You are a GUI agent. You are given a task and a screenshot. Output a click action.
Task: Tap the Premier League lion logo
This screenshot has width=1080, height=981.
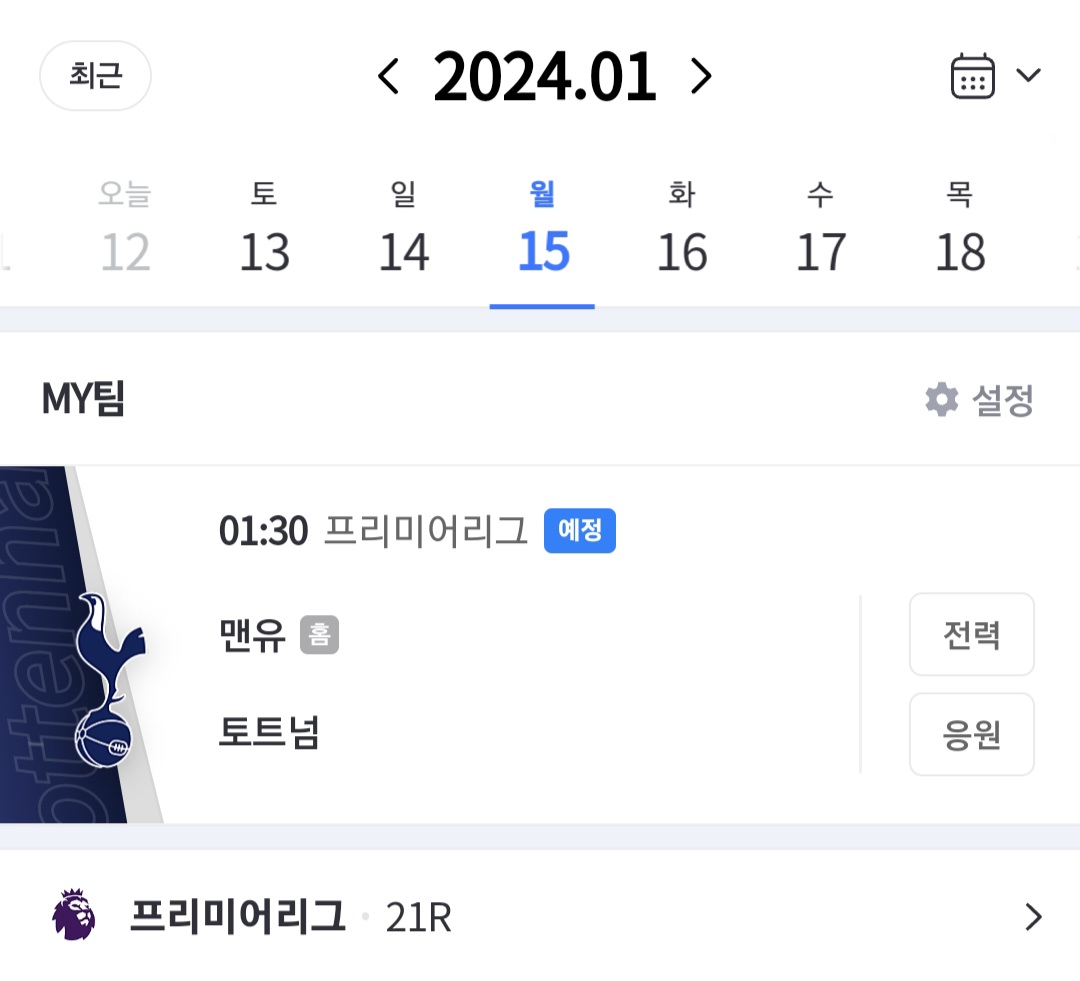74,915
